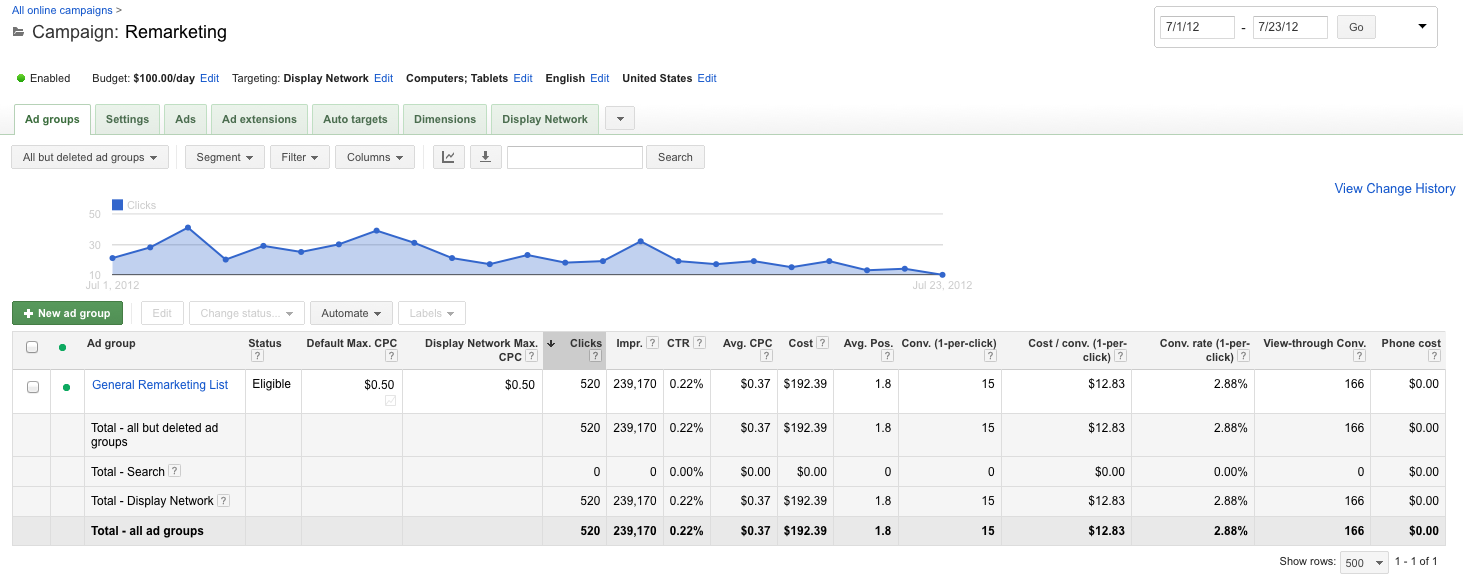This screenshot has width=1463, height=577.
Task: Check the General Remarketing List row checkbox
Action: coord(32,387)
